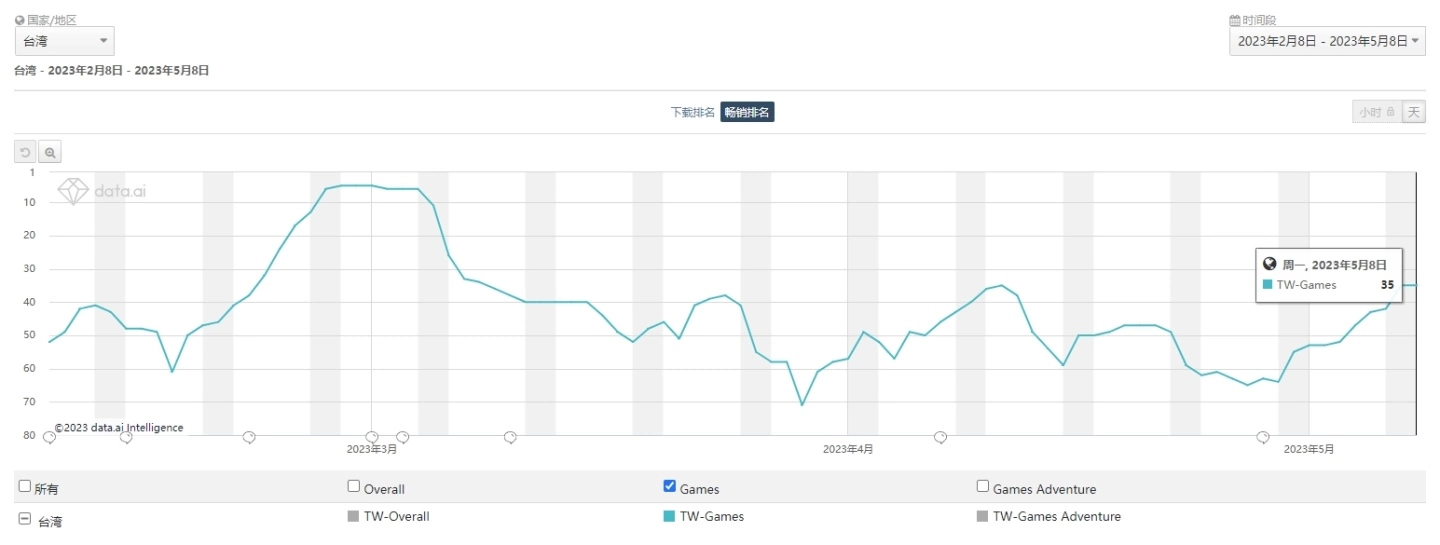This screenshot has width=1440, height=545.
Task: Select the 畅销排名 tab
Action: (x=747, y=112)
